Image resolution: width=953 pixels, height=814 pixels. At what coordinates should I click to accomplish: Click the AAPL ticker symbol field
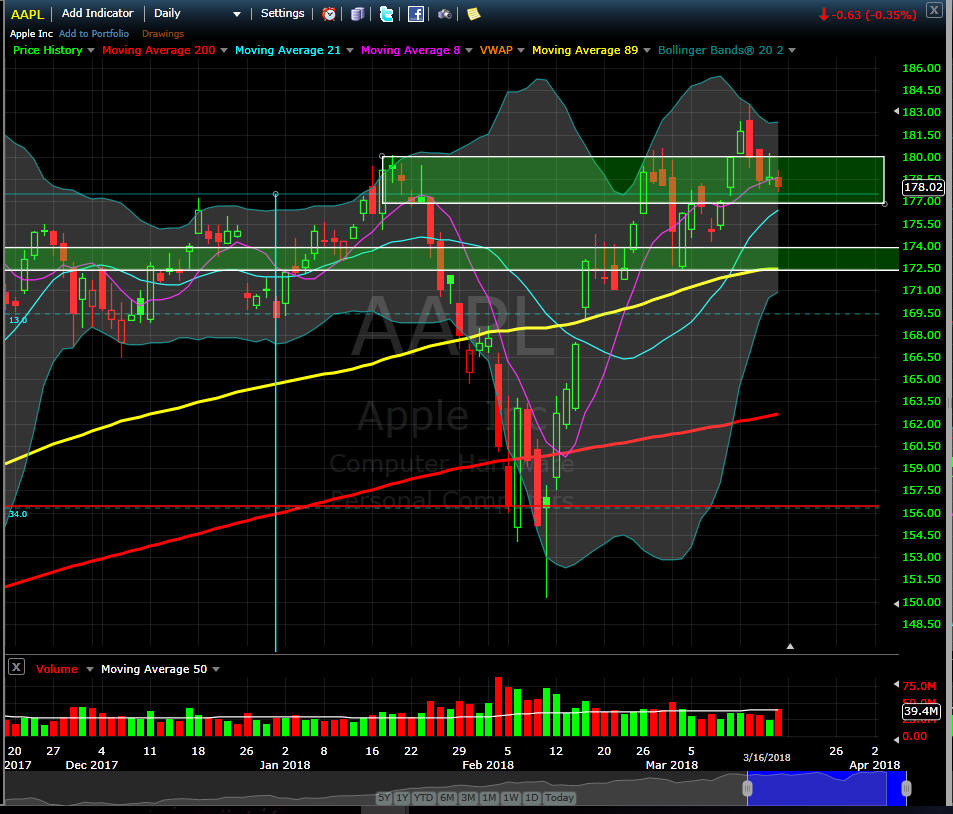click(27, 14)
